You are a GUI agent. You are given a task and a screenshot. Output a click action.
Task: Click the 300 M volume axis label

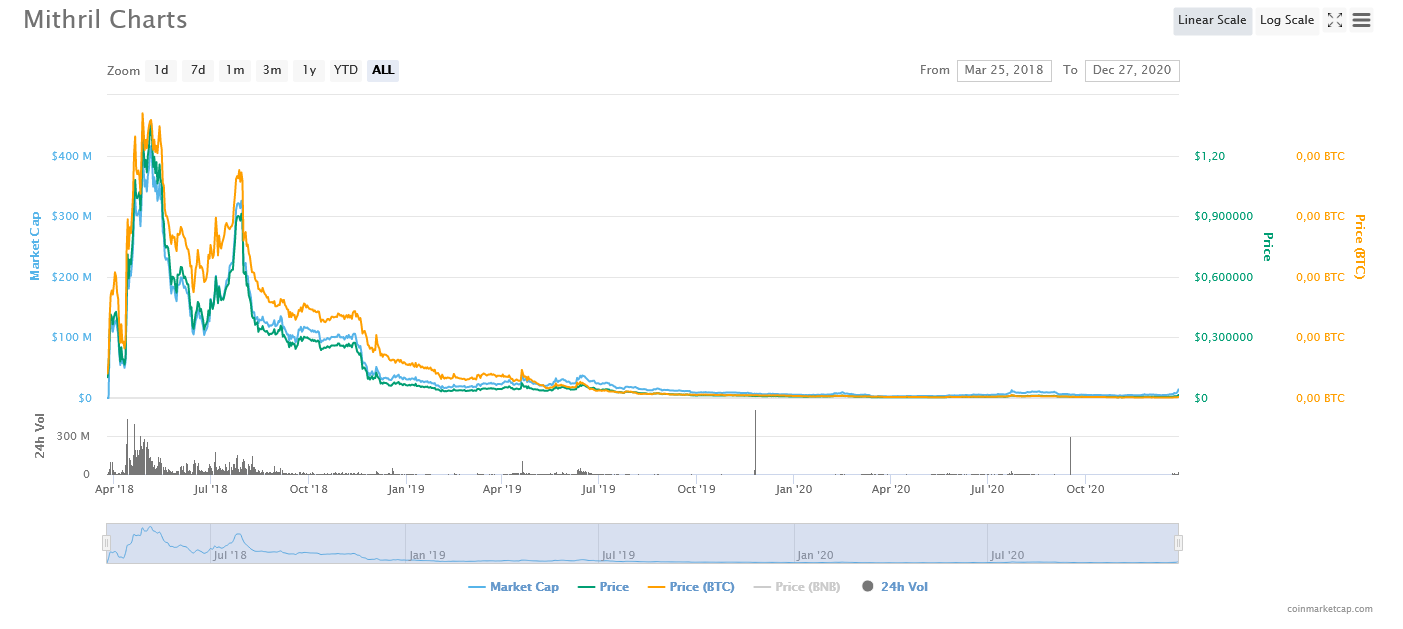click(73, 437)
